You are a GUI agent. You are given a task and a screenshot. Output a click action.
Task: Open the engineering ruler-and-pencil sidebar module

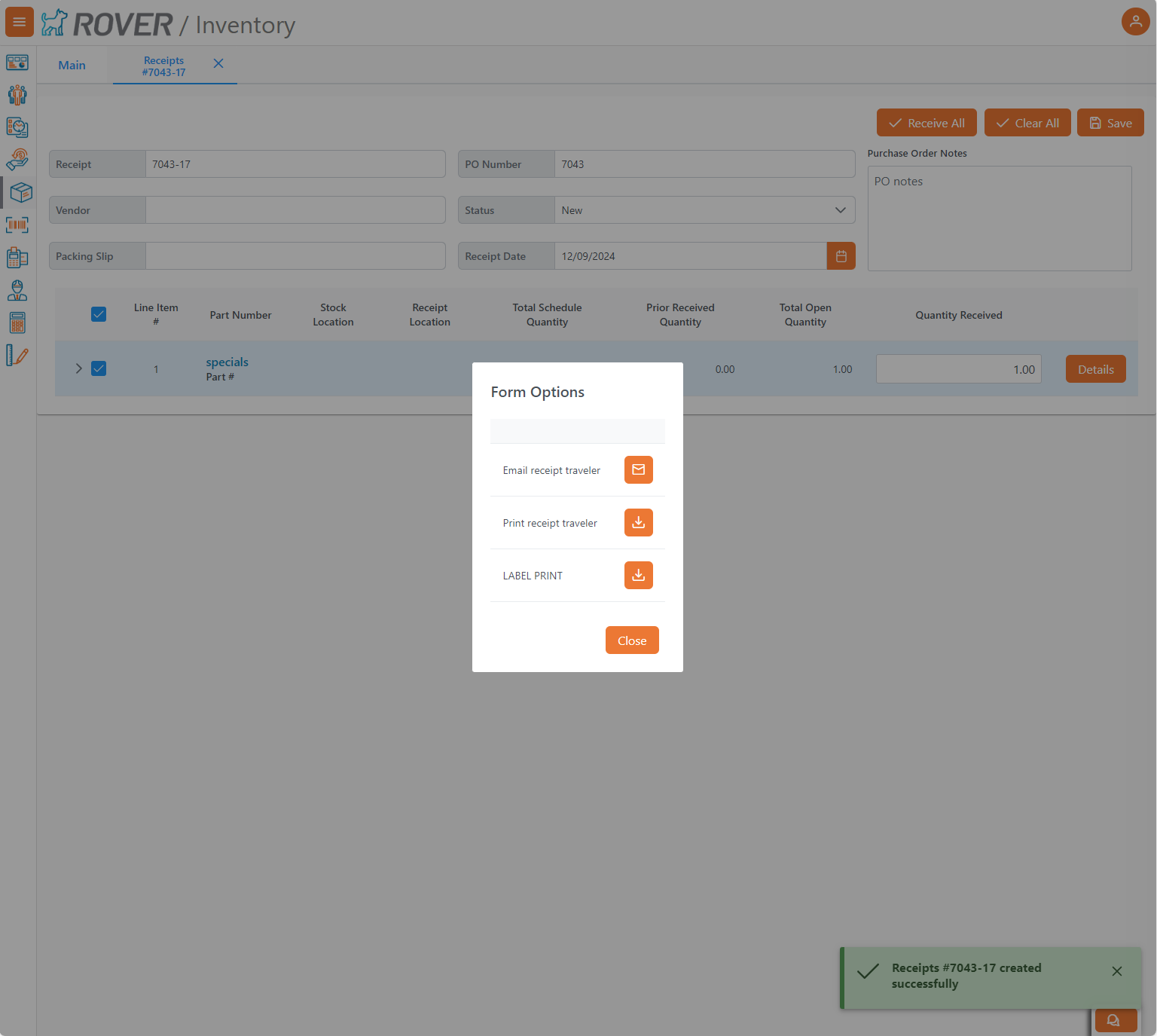tap(17, 355)
